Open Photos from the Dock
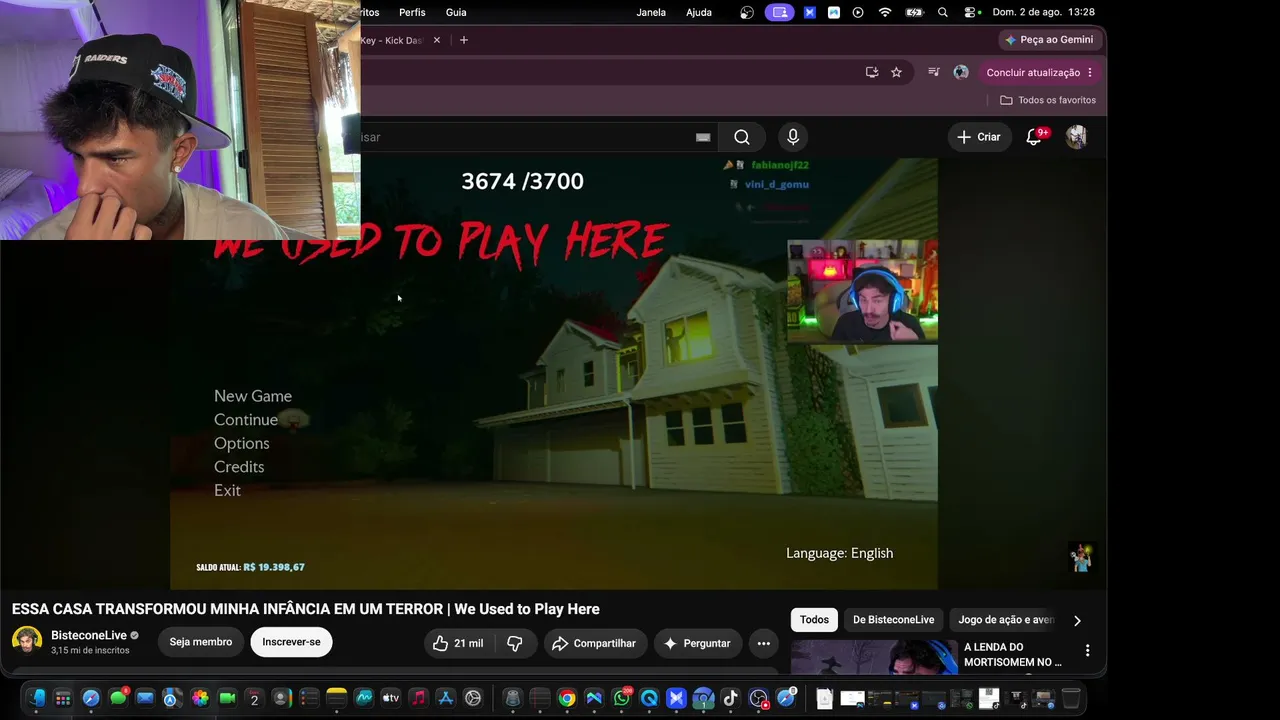 click(200, 698)
